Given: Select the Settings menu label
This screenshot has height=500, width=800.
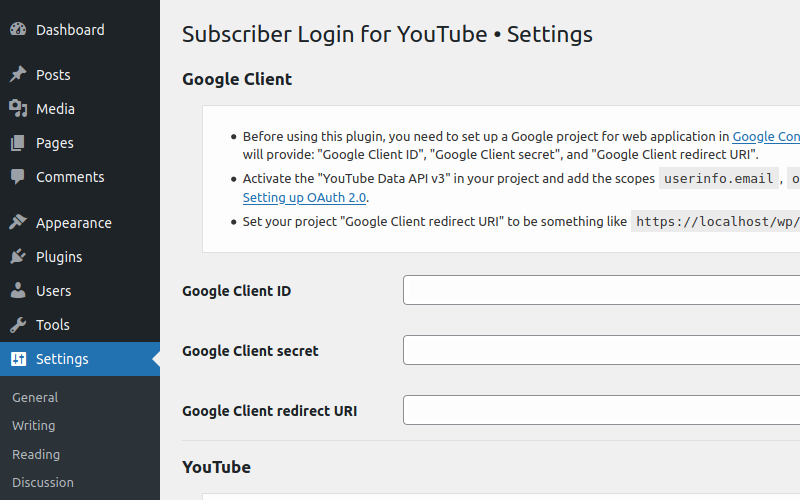Looking at the screenshot, I should pyautogui.click(x=62, y=359).
